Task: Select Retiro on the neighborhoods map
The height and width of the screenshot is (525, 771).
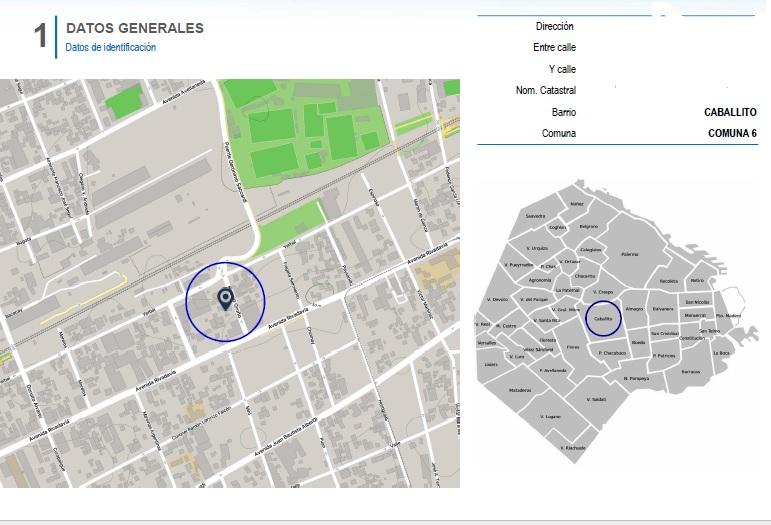Action: coord(697,280)
